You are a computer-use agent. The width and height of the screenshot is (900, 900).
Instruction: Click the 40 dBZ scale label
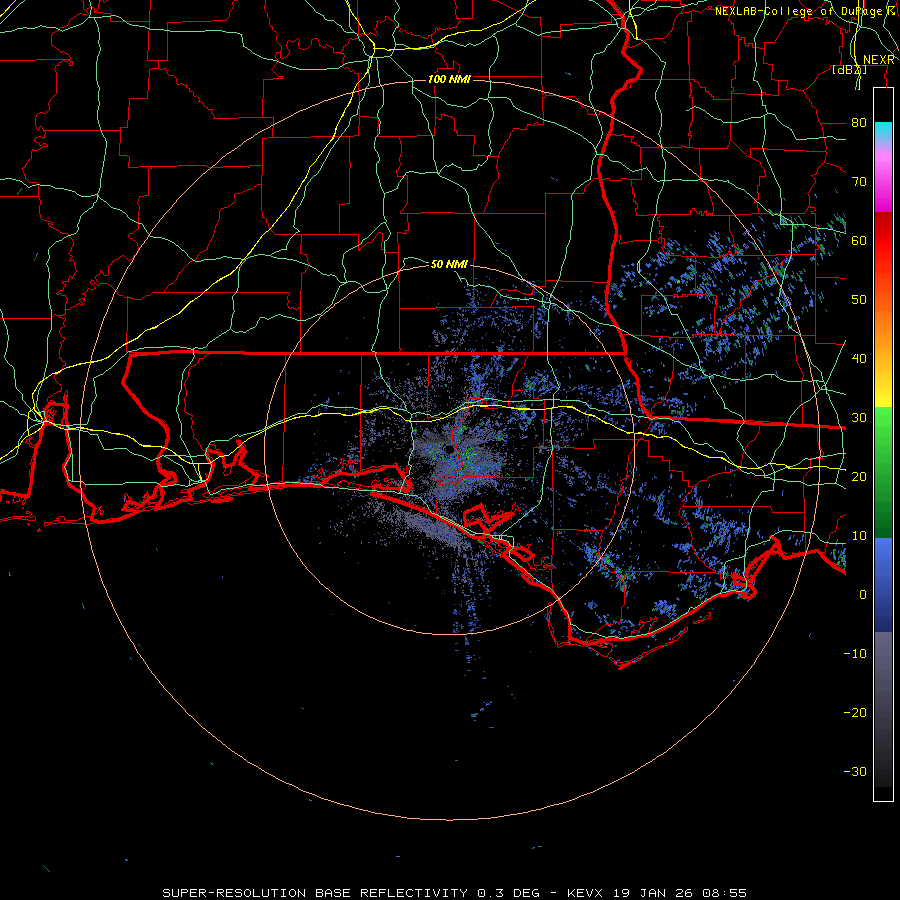pos(859,358)
